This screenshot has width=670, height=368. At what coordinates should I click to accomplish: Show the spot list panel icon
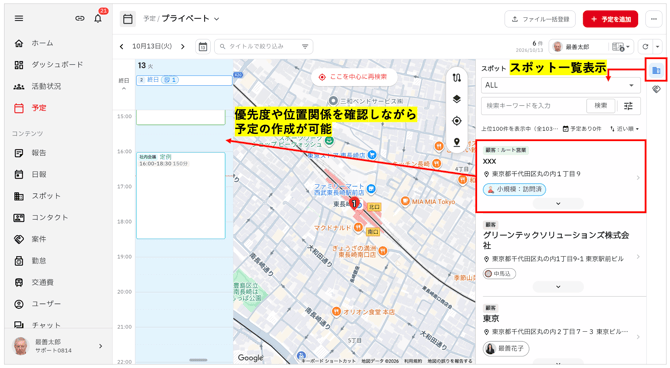[656, 70]
